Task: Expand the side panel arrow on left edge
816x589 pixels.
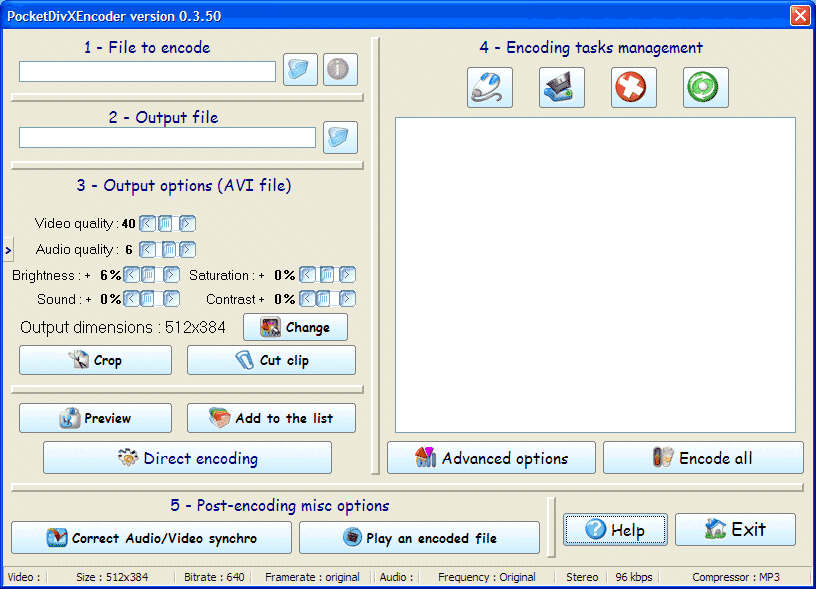Action: point(7,248)
